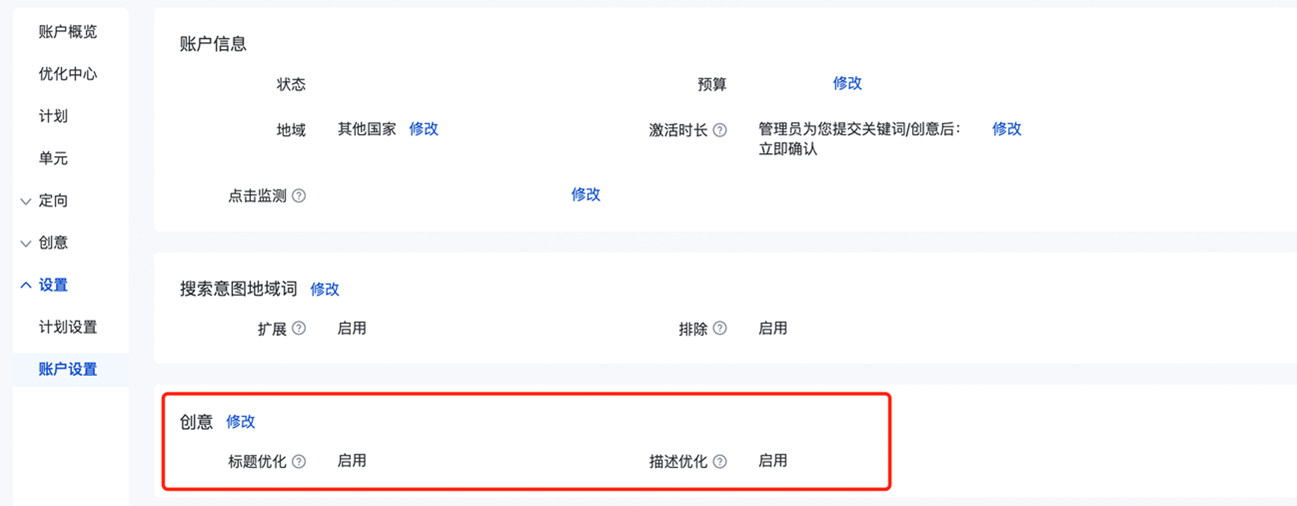Image resolution: width=1297 pixels, height=506 pixels.
Task: Open 账户概览 in the sidebar
Action: (68, 32)
